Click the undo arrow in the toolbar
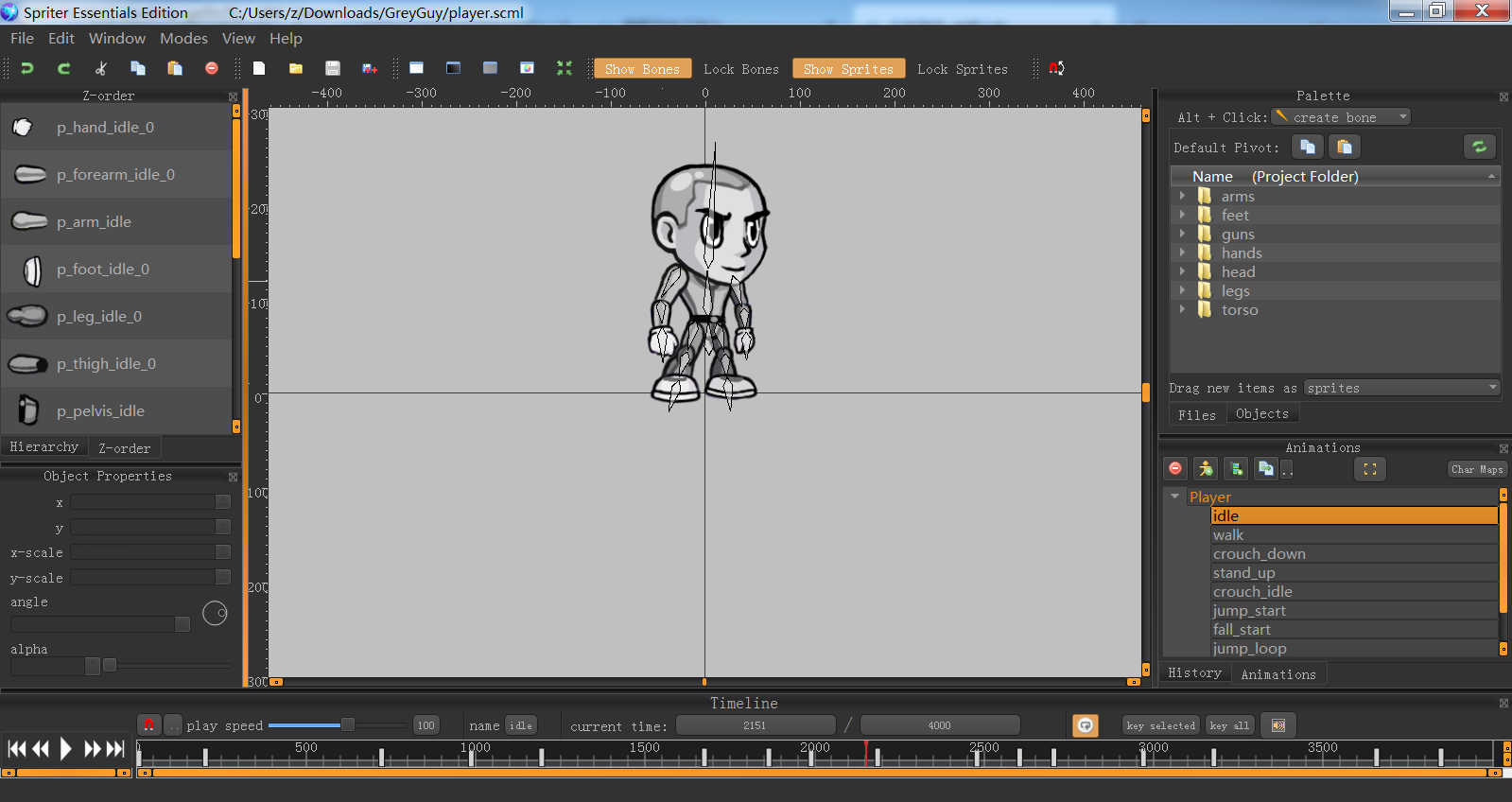 [x=27, y=68]
